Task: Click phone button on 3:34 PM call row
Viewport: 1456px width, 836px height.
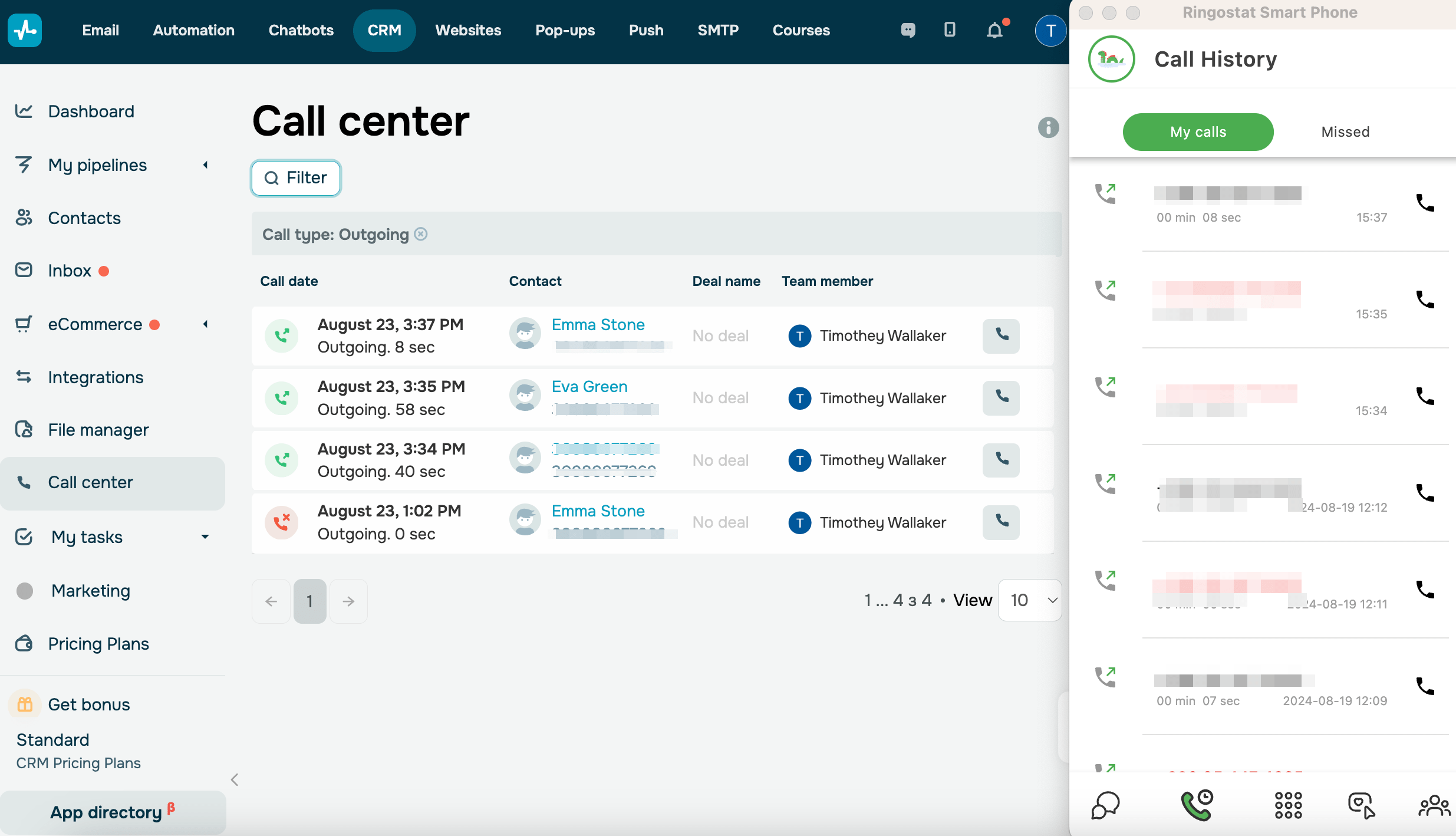Action: pos(1001,460)
